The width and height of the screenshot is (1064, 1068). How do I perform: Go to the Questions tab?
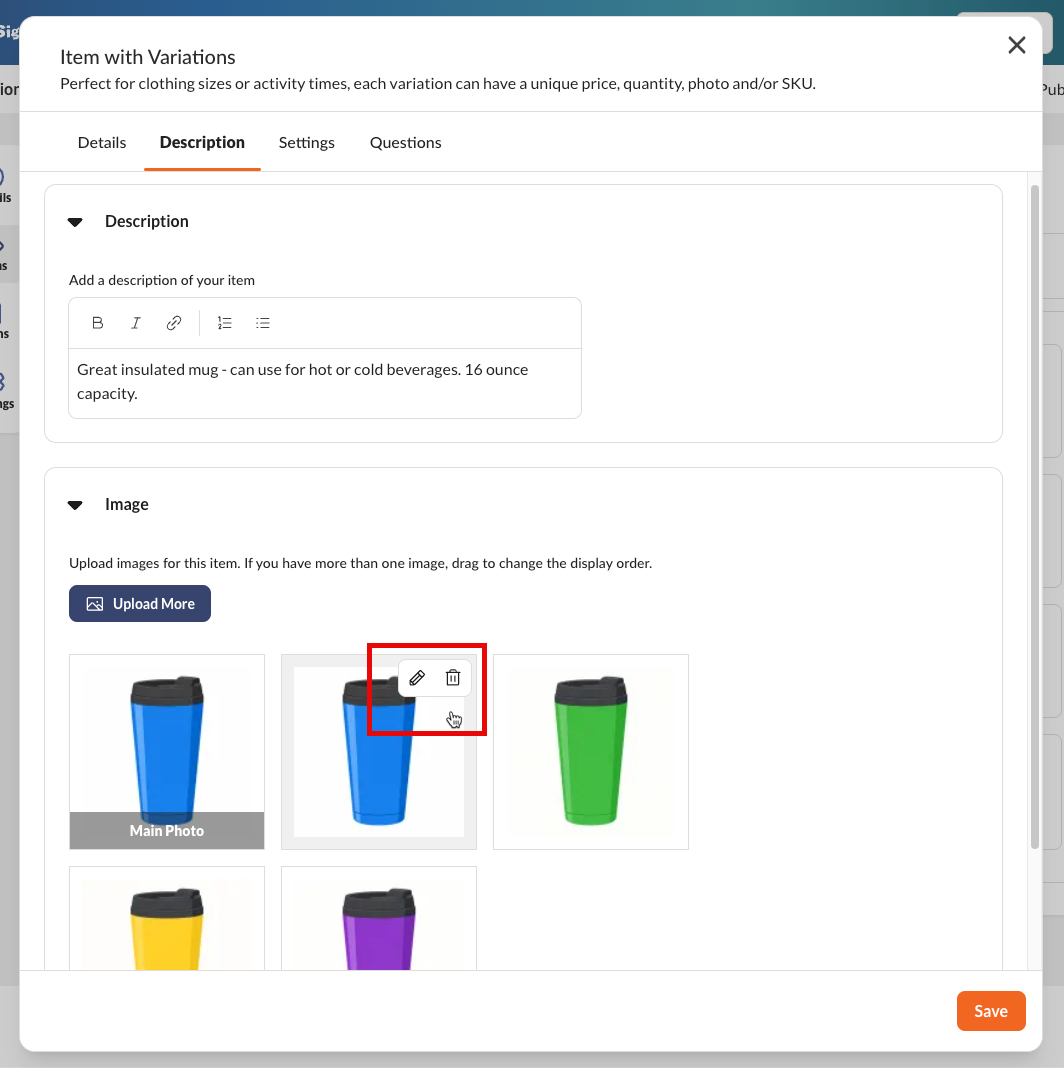pyautogui.click(x=405, y=142)
